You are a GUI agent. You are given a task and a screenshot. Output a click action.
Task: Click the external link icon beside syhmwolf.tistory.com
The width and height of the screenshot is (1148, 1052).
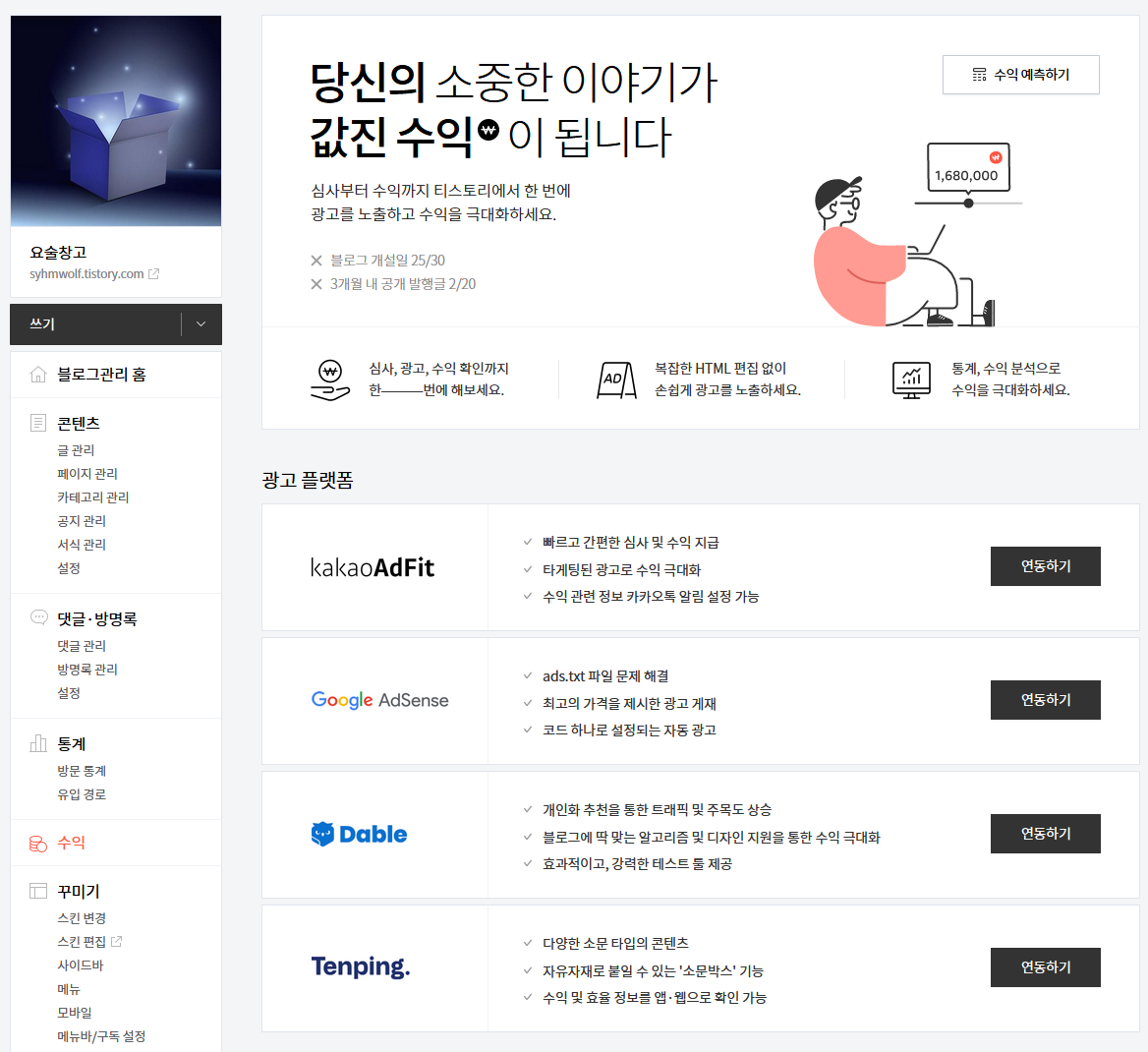pyautogui.click(x=153, y=274)
